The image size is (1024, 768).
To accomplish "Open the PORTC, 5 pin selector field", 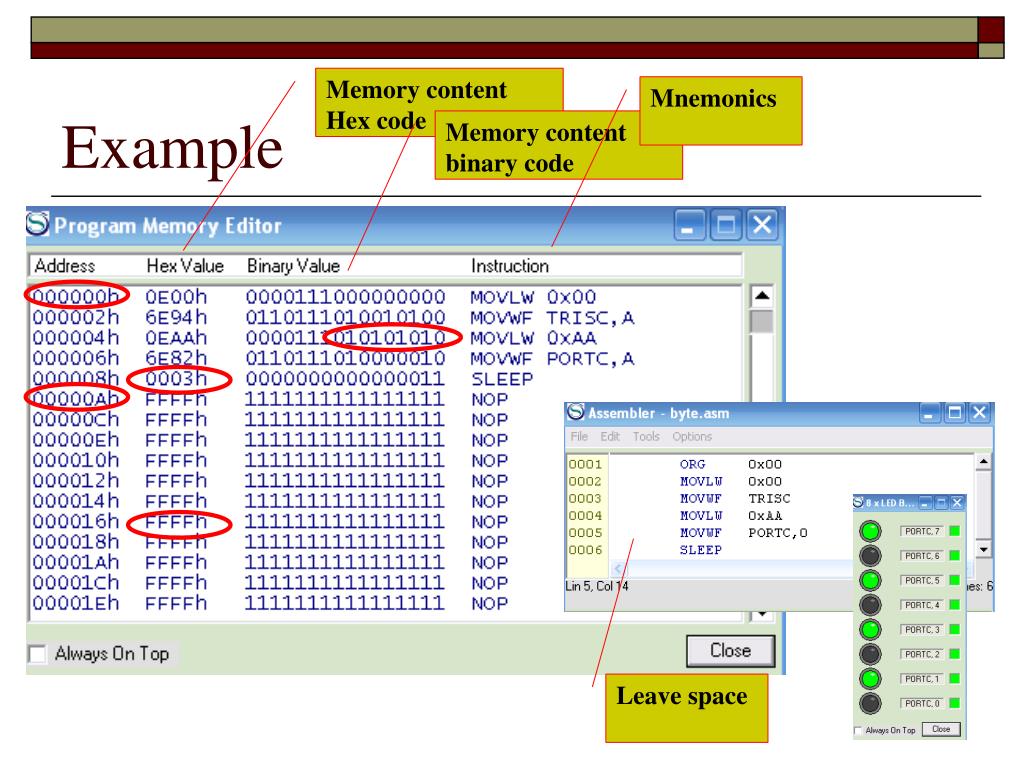I will [x=921, y=580].
